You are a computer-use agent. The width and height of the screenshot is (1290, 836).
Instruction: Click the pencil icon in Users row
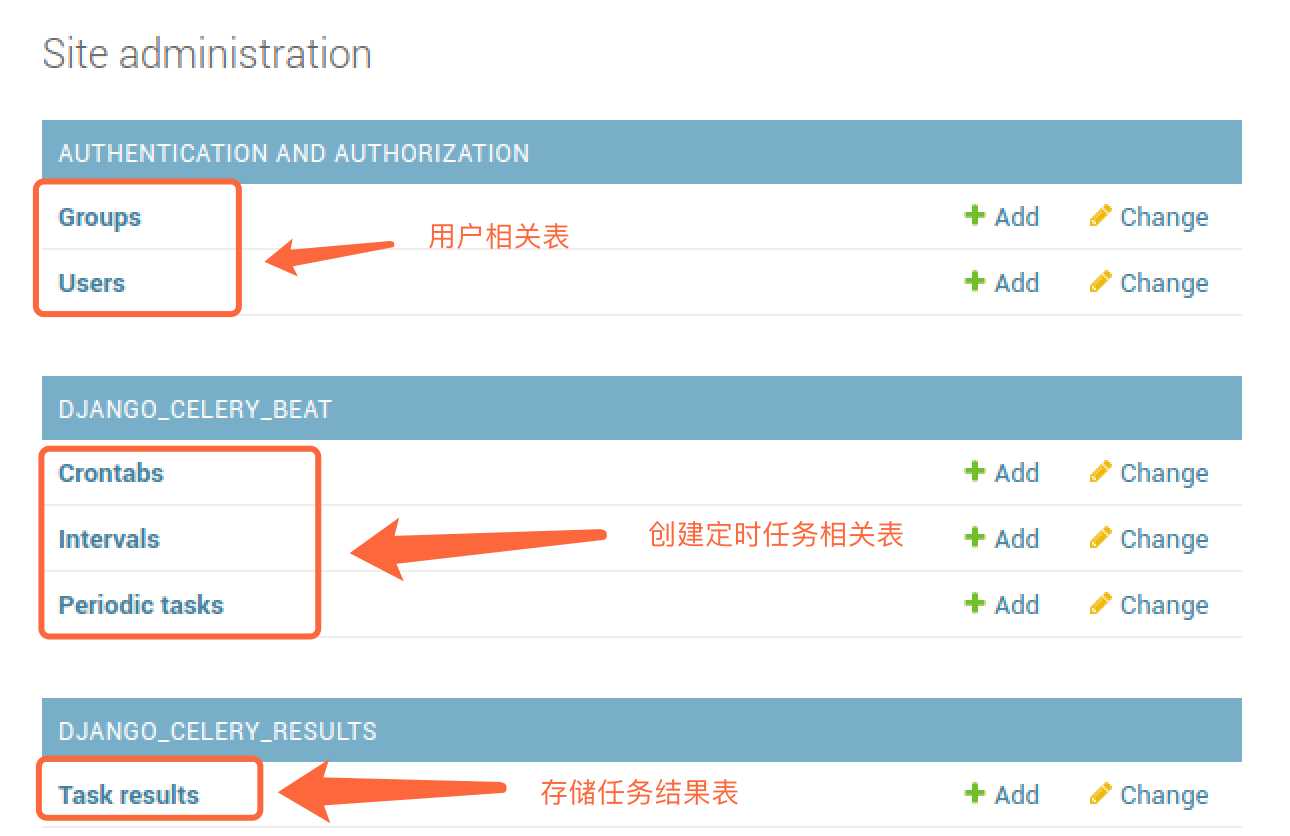(x=1100, y=282)
